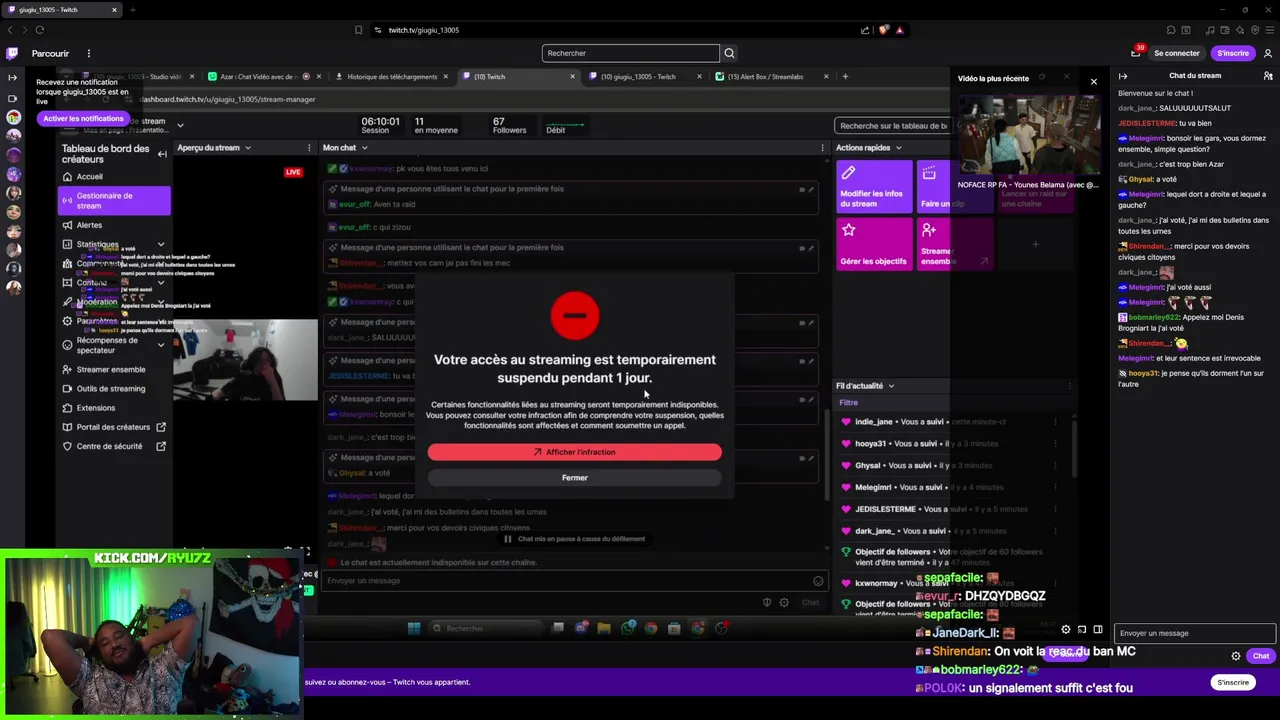Open Extensions sidebar item
Viewport: 1280px width, 720px height.
click(x=95, y=408)
